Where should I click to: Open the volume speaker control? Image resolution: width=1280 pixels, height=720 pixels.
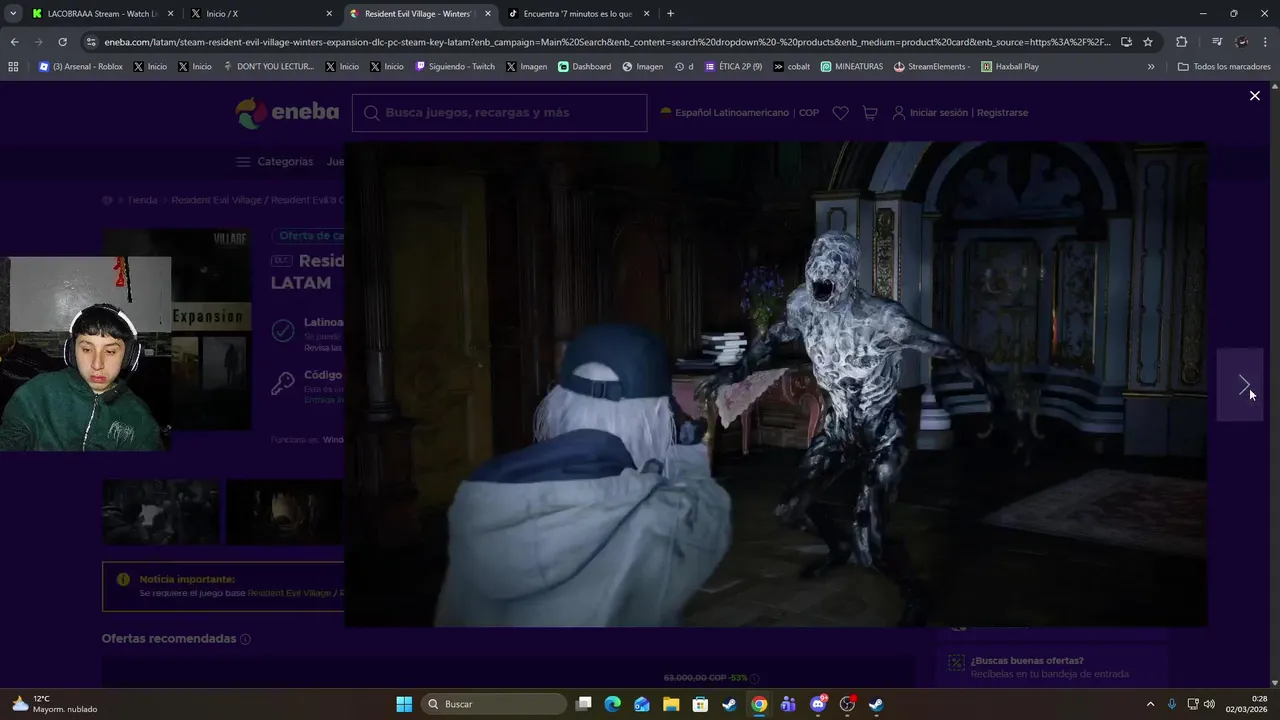click(x=1209, y=704)
